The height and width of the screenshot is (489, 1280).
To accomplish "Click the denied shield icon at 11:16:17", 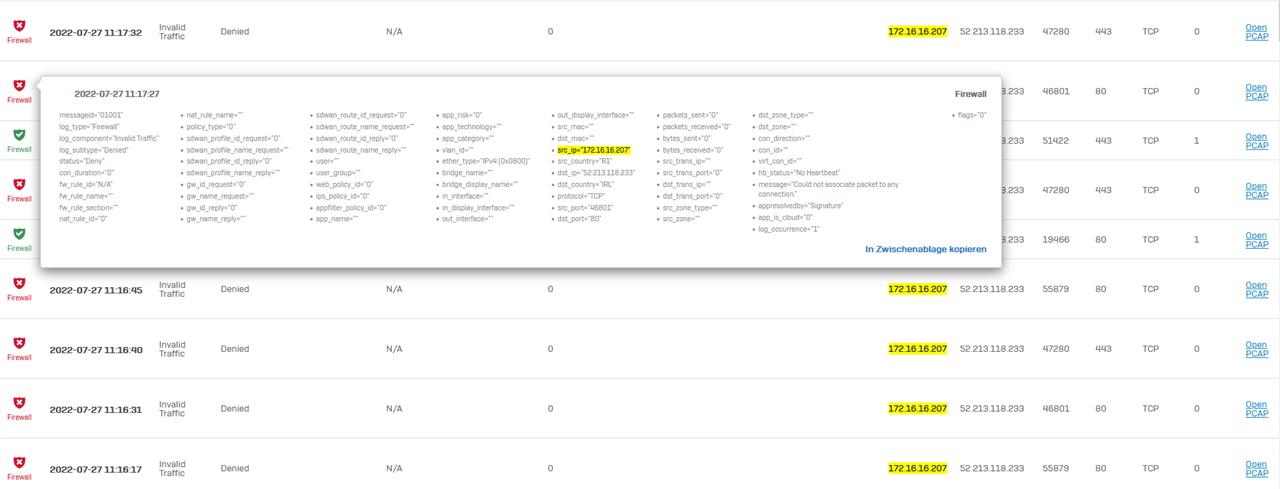I will [x=19, y=463].
